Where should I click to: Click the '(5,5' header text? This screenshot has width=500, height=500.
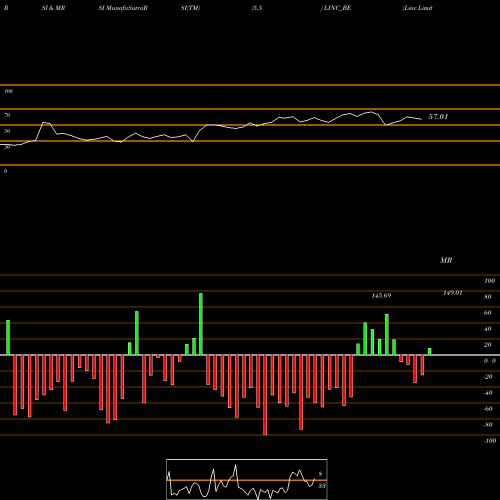pos(257,8)
